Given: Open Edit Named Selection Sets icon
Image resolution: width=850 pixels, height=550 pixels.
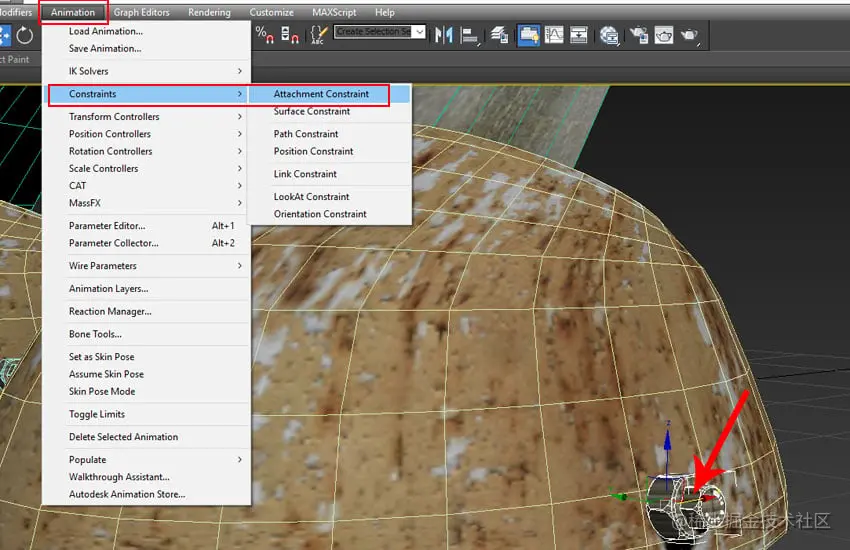Looking at the screenshot, I should (x=319, y=35).
